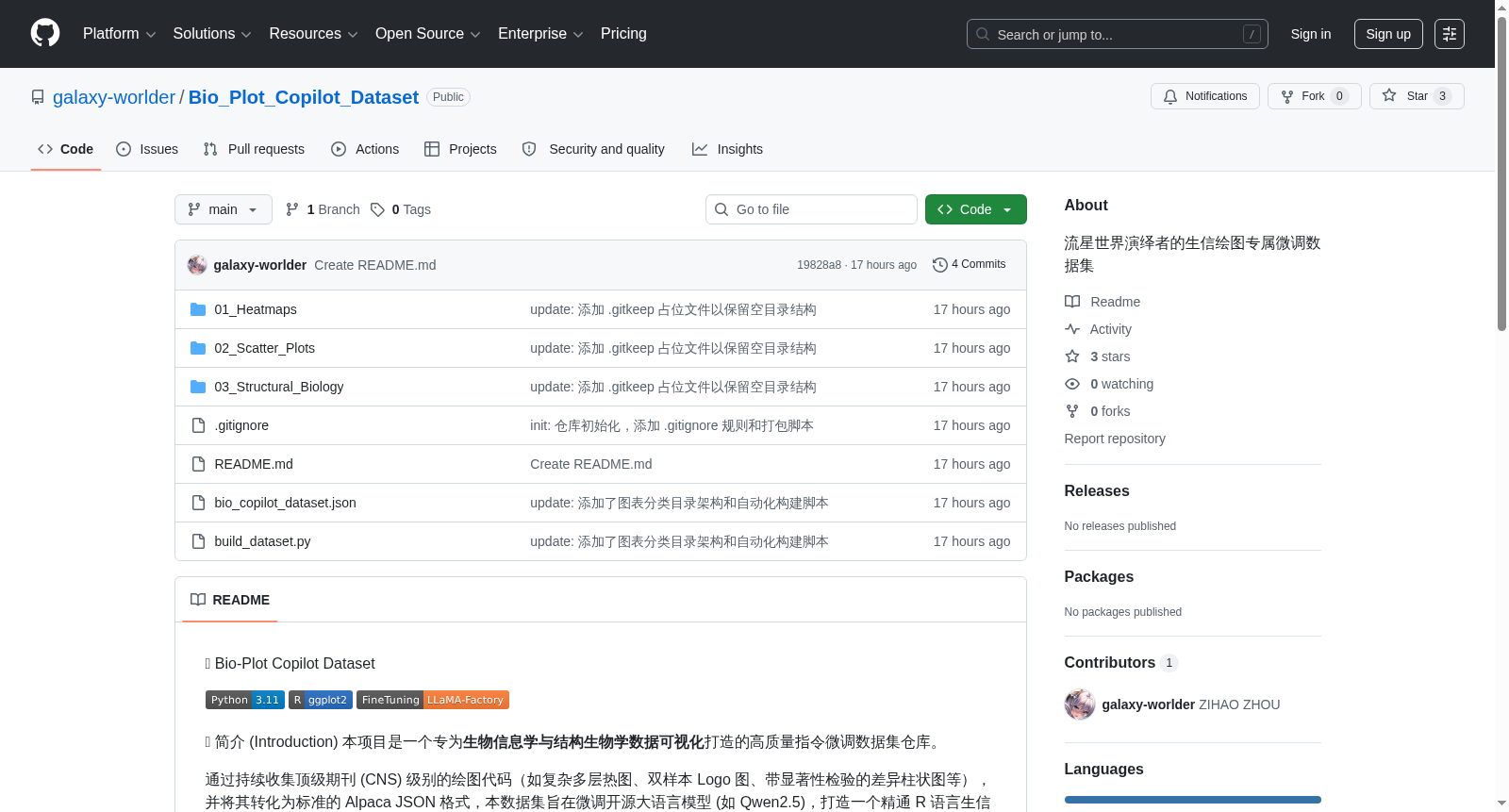The width and height of the screenshot is (1509, 812).
Task: Click the Search or jump to field
Action: (x=1118, y=34)
